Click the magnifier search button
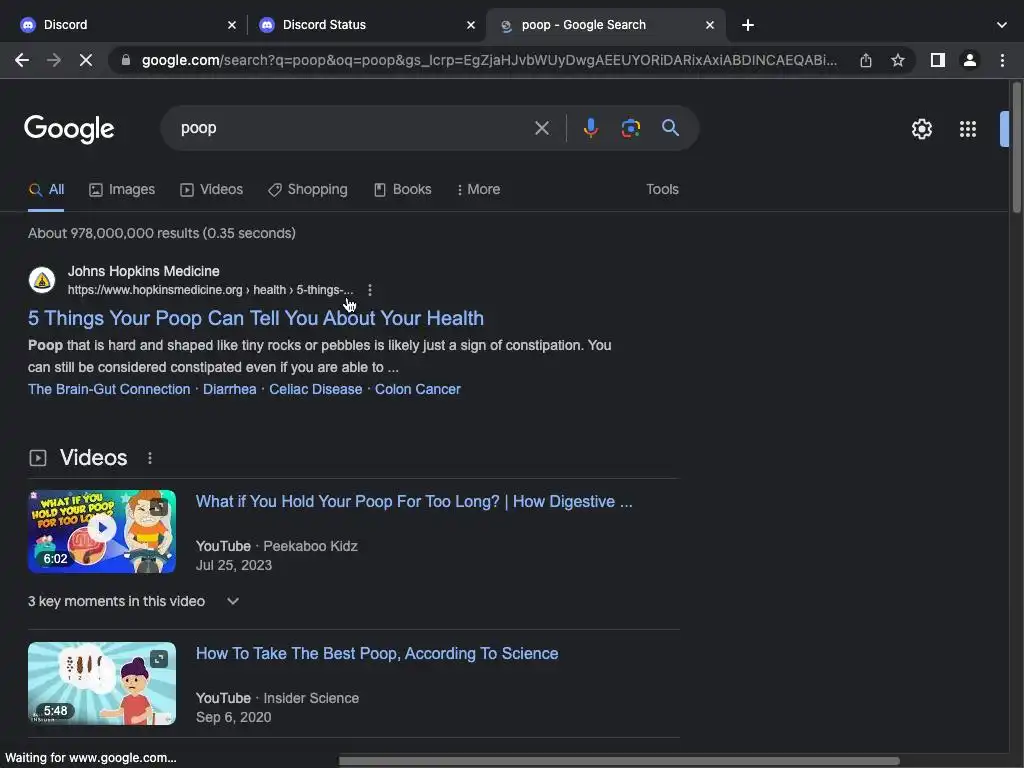Screen dimensions: 1024x768 671,128
